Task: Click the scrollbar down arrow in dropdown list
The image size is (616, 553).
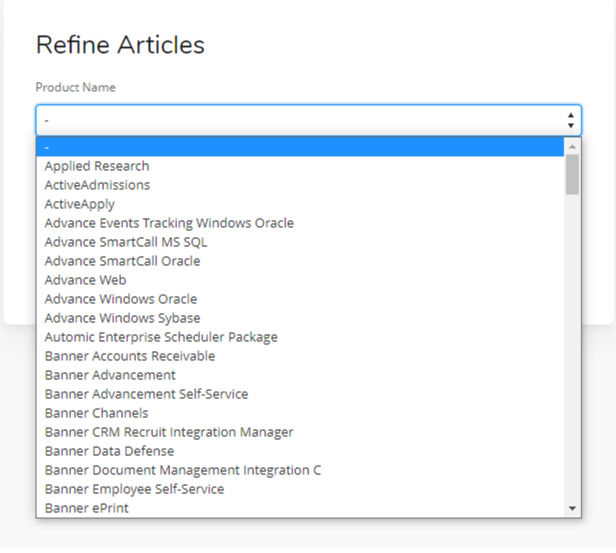Action: (x=572, y=509)
